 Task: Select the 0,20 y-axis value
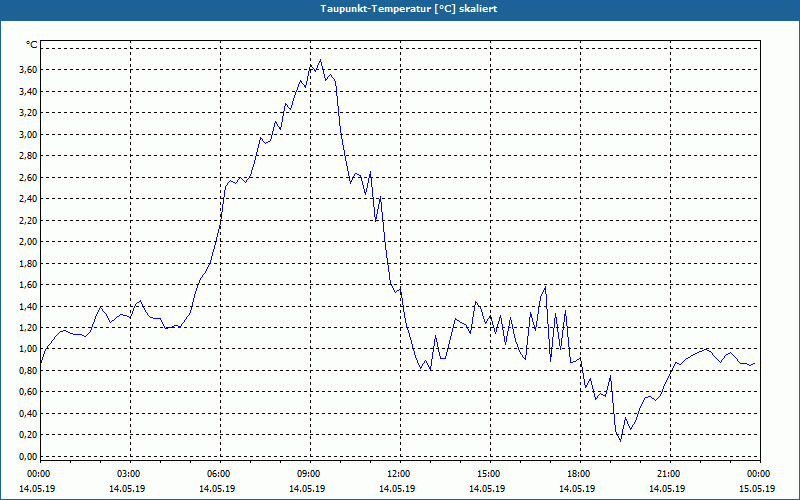(29, 435)
